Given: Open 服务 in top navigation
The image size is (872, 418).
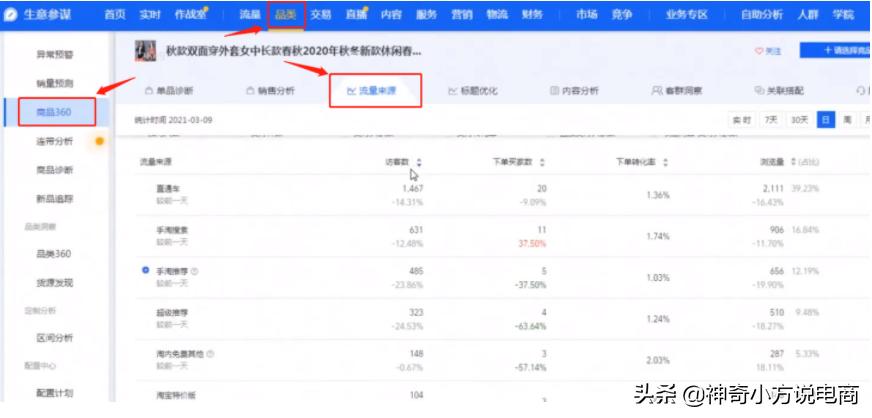Looking at the screenshot, I should pos(427,15).
